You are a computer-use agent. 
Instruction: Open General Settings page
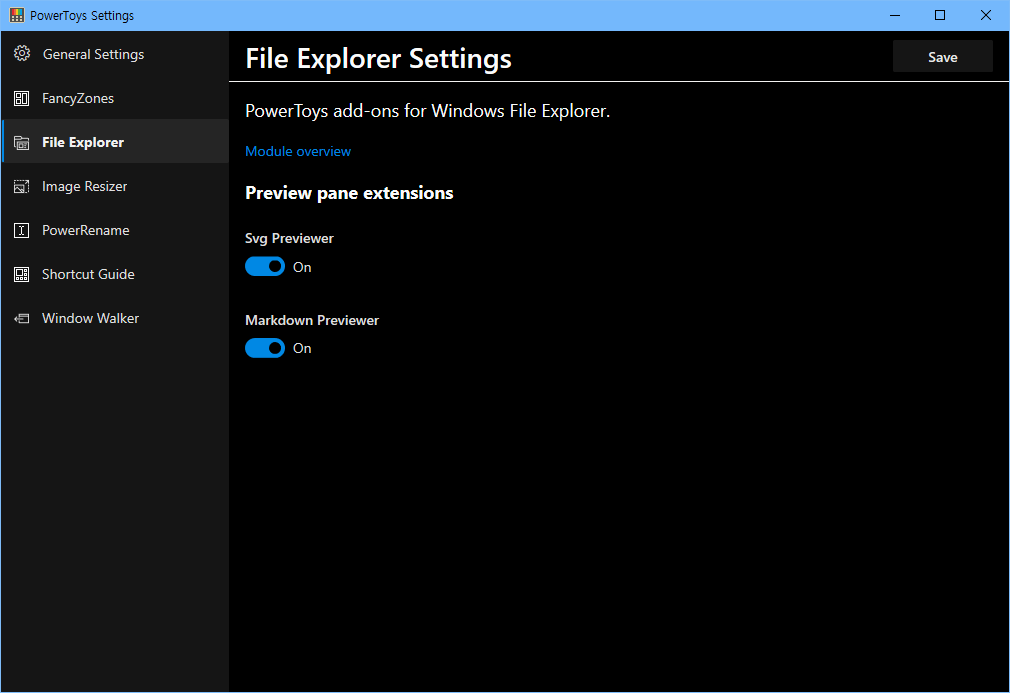click(x=115, y=54)
